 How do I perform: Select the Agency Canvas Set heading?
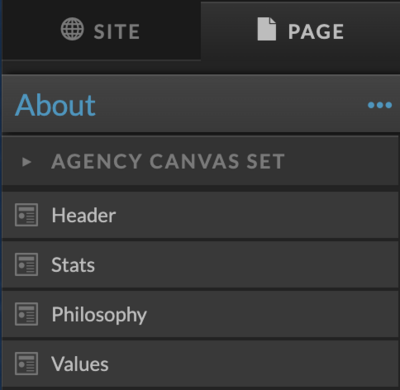coord(168,162)
